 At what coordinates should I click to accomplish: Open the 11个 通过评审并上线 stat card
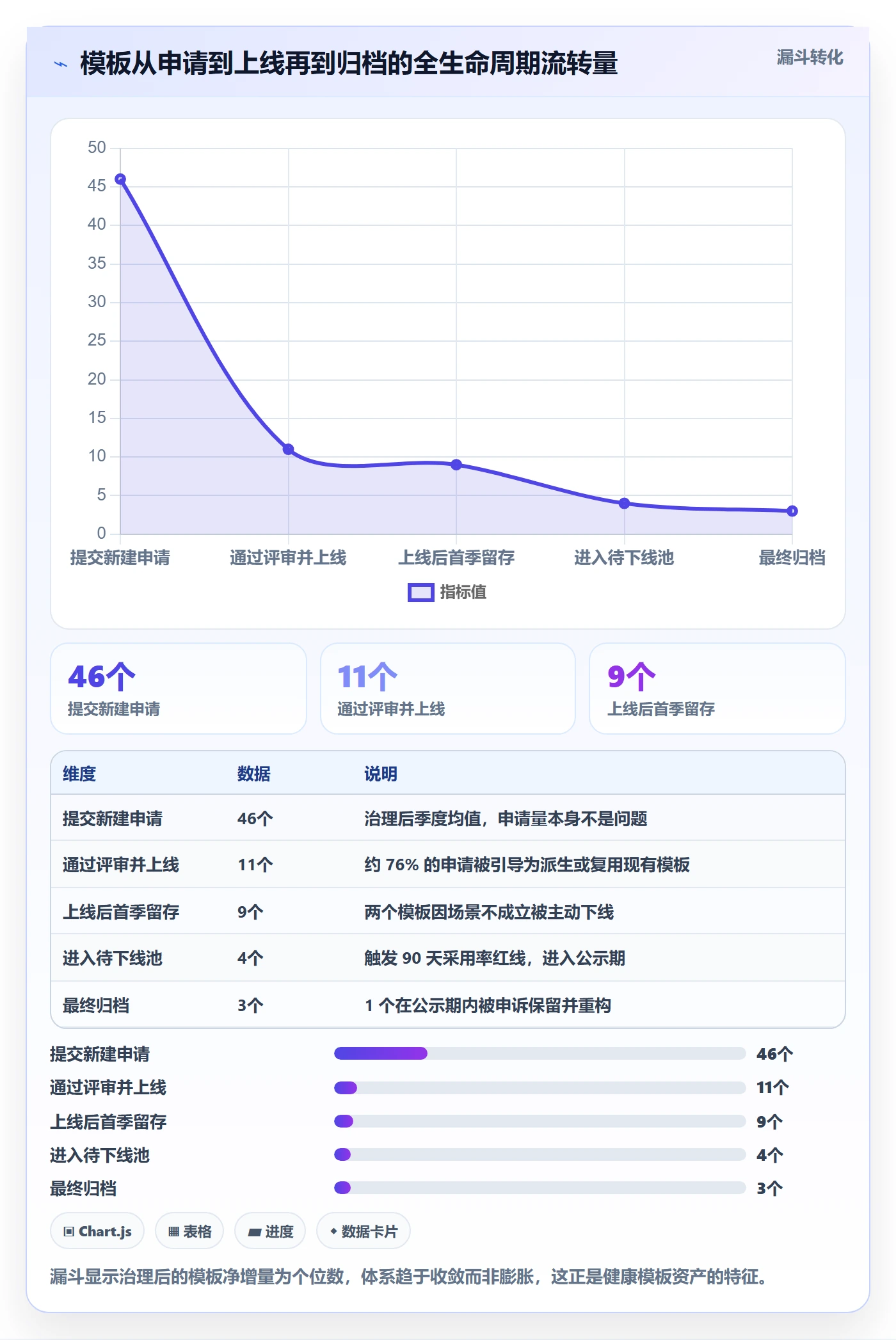coord(448,689)
